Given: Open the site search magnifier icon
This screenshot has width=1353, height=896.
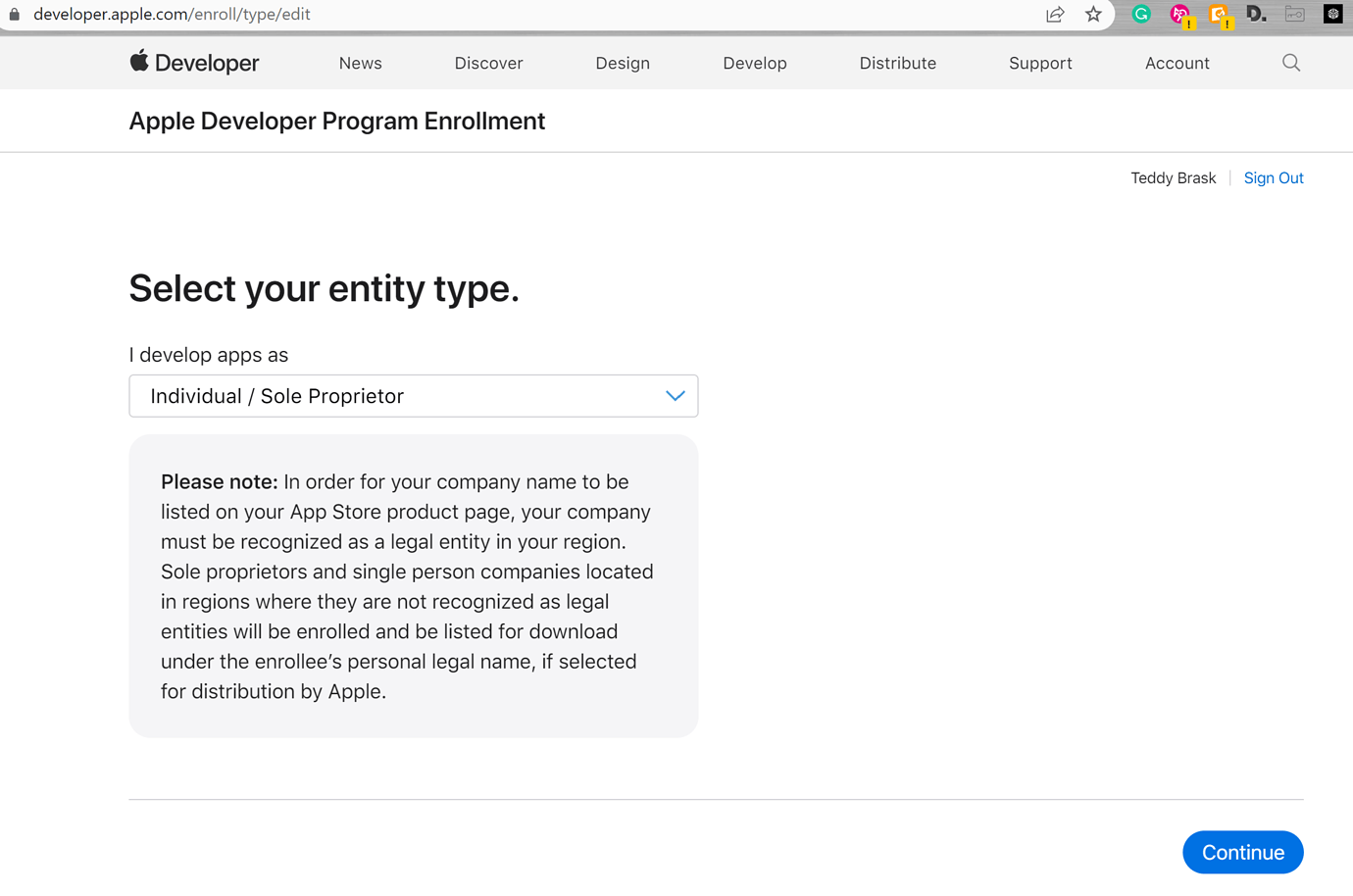Looking at the screenshot, I should coord(1291,63).
